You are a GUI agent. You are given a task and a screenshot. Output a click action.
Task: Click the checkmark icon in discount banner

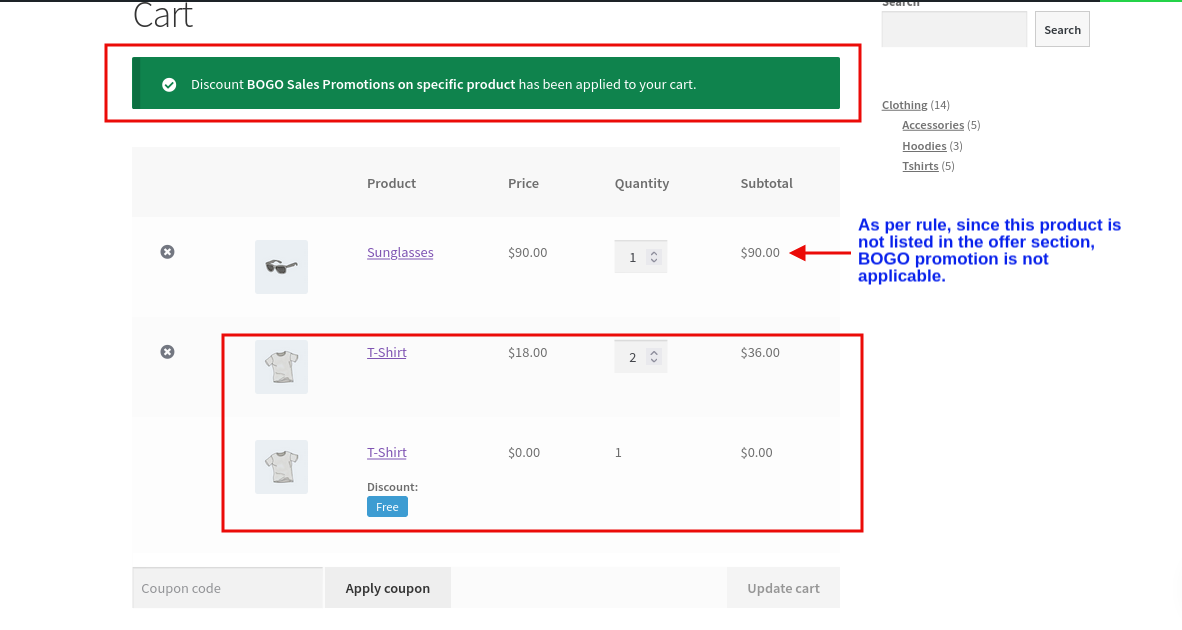pos(169,84)
